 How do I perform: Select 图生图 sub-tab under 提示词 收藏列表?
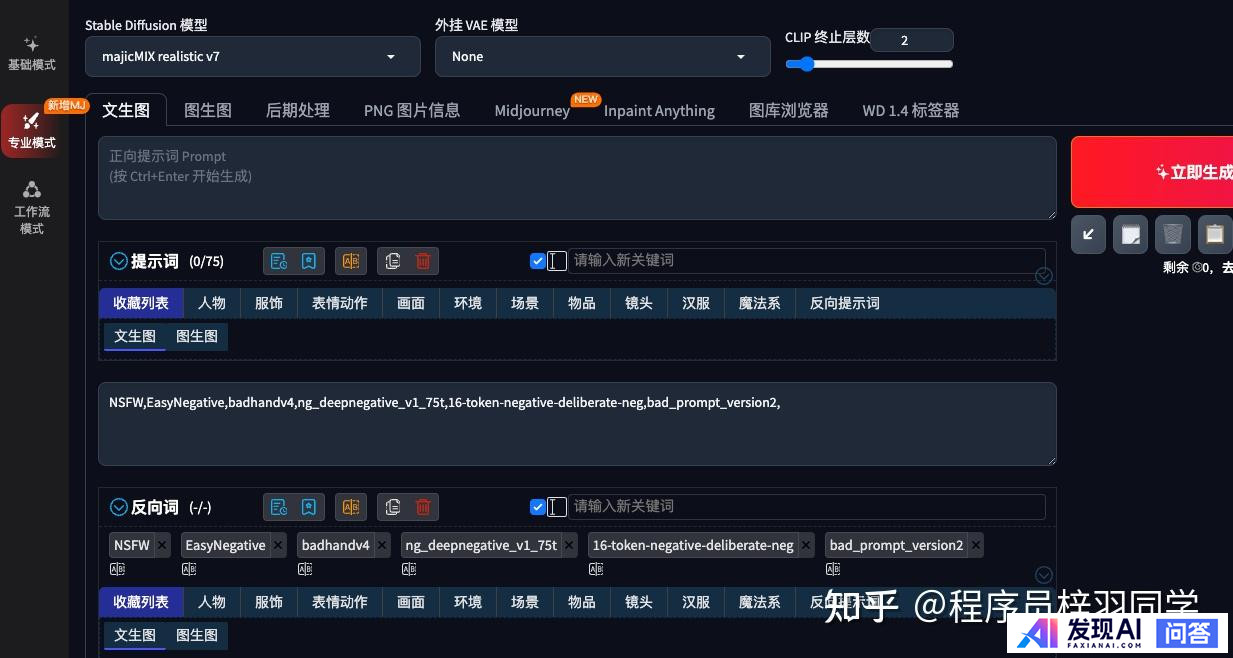pyautogui.click(x=197, y=337)
